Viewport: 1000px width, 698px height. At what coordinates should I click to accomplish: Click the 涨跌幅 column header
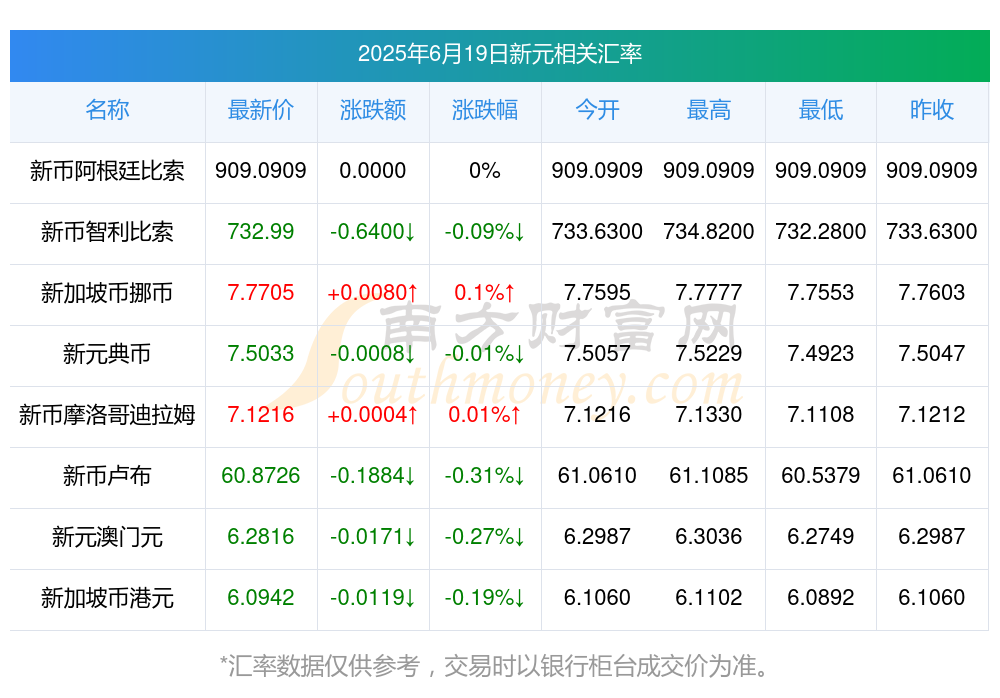[x=485, y=110]
